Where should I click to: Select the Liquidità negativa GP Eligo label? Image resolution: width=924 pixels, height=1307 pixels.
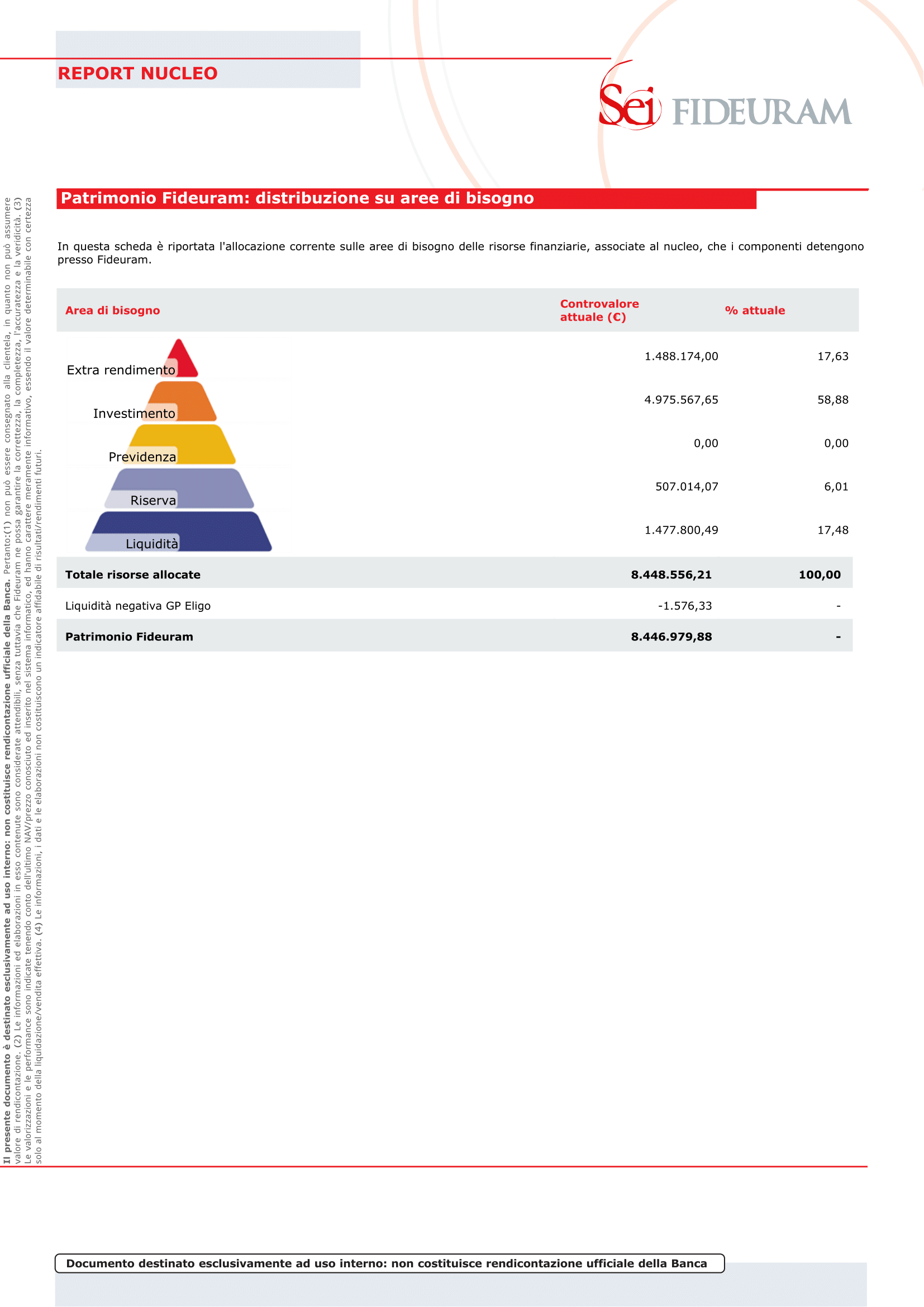click(x=137, y=606)
